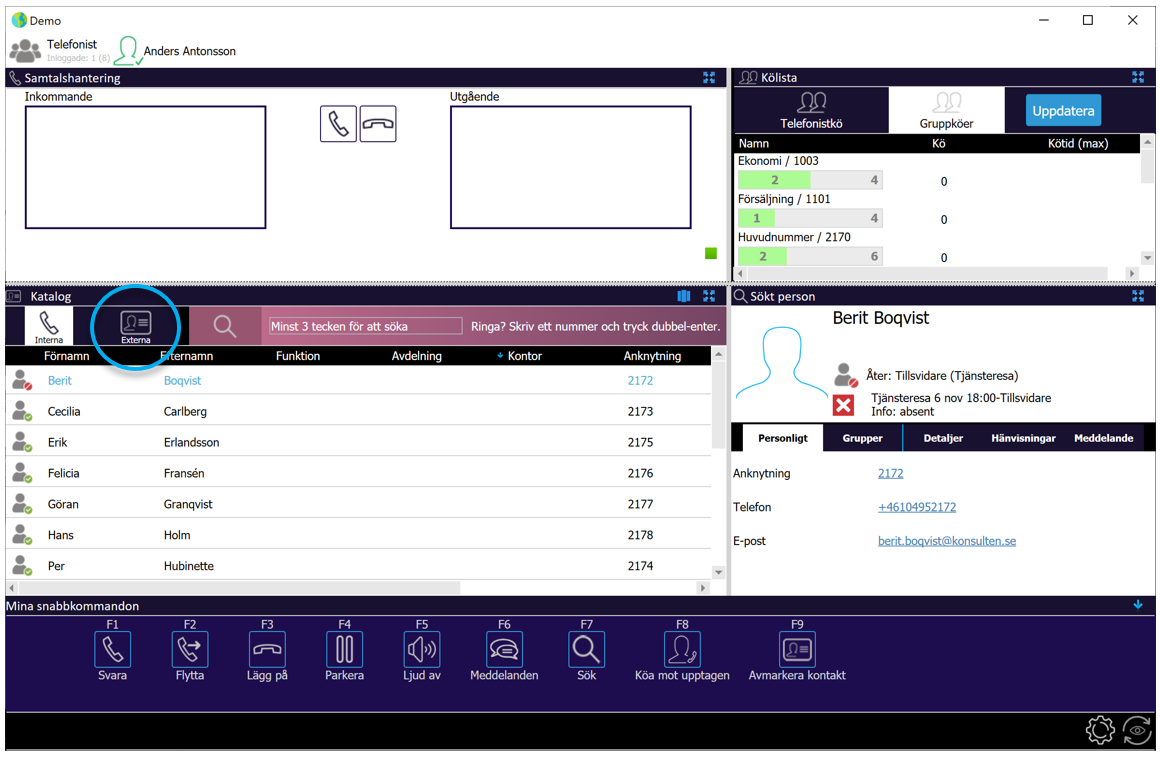The width and height of the screenshot is (1160, 758).
Task: Click the magnifier search icon in Katalog
Action: pyautogui.click(x=225, y=326)
